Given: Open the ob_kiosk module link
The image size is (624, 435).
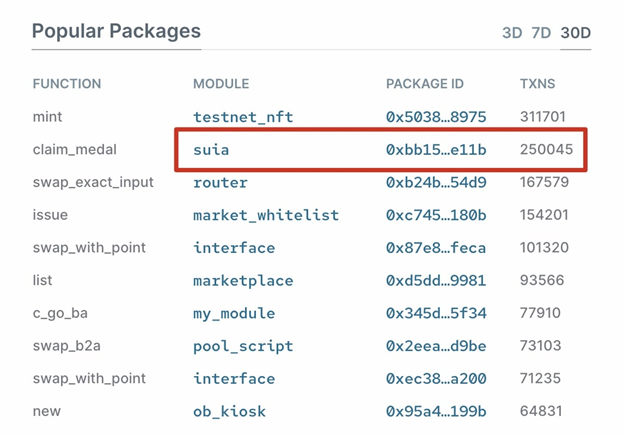Looking at the screenshot, I should click(x=229, y=411).
